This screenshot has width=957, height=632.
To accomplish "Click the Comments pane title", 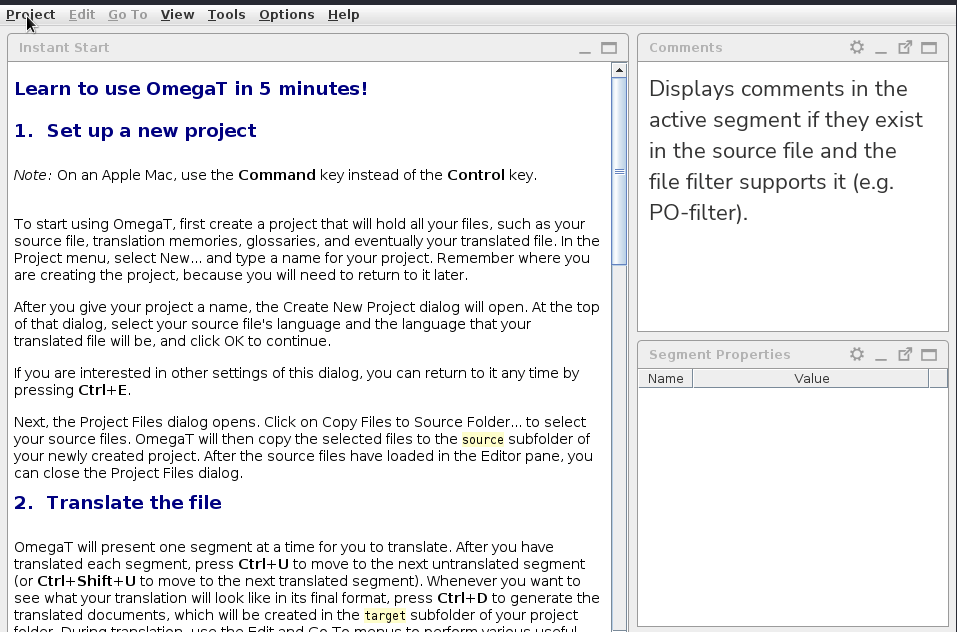I will [686, 48].
